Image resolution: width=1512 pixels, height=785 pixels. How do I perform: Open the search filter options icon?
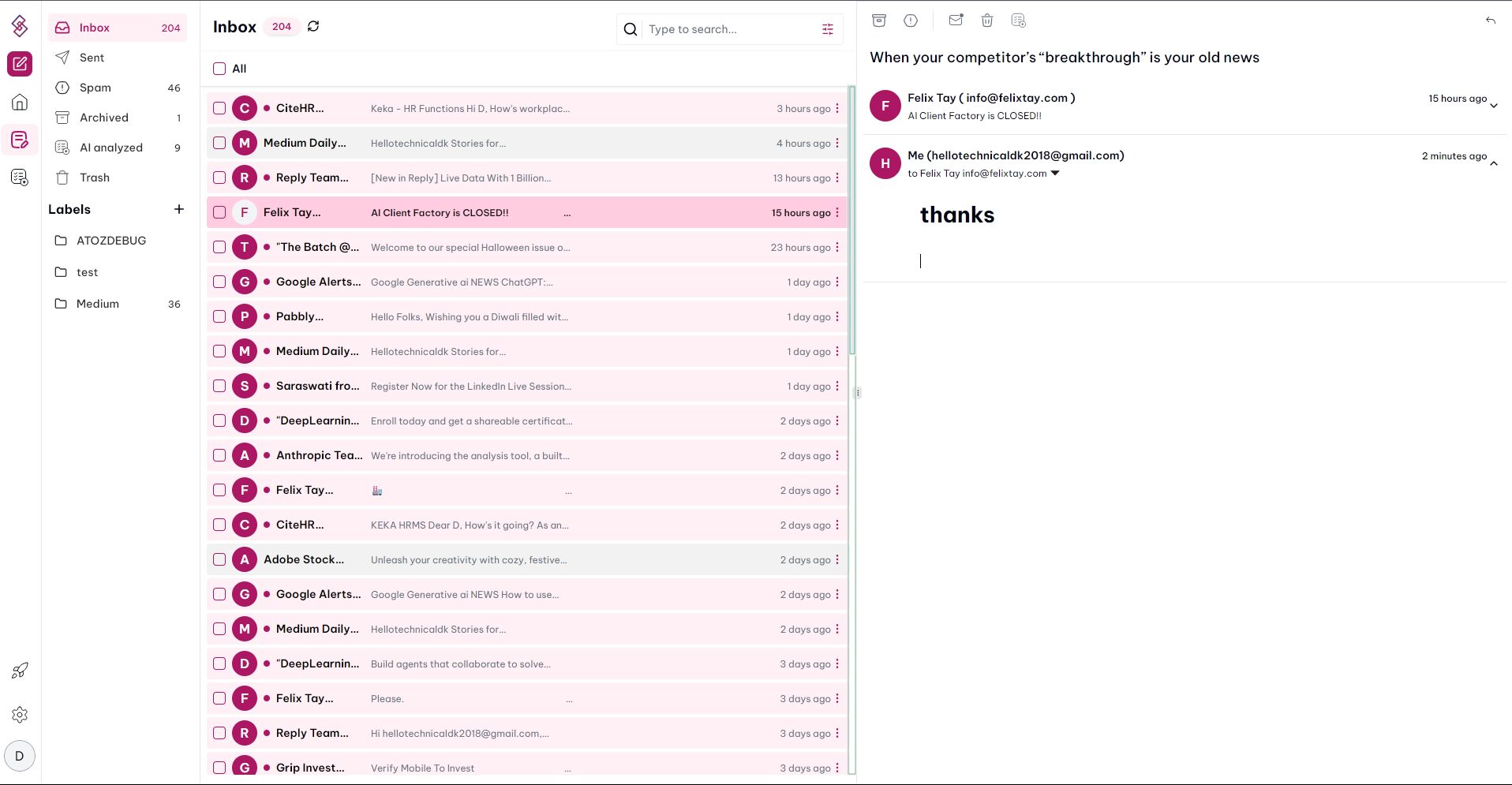pos(828,29)
